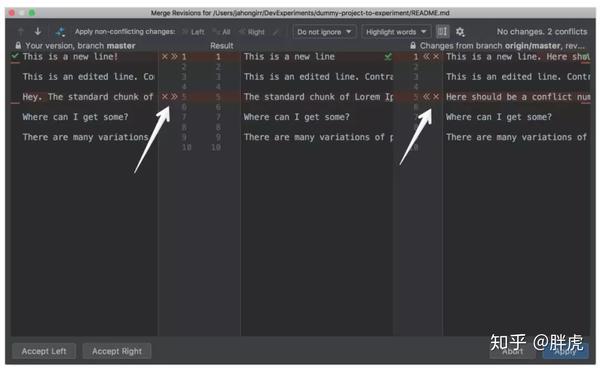
Task: Click the Accept Right button
Action: click(117, 351)
